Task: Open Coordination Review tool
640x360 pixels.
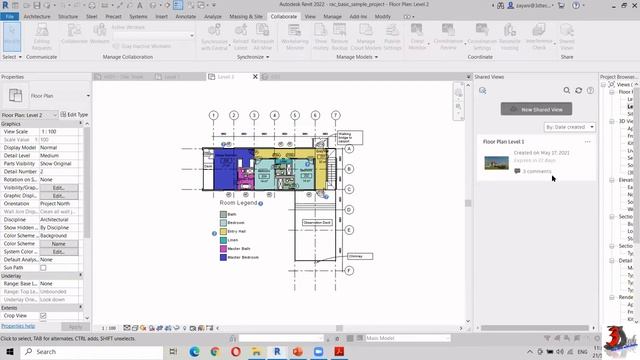Action: tap(448, 37)
